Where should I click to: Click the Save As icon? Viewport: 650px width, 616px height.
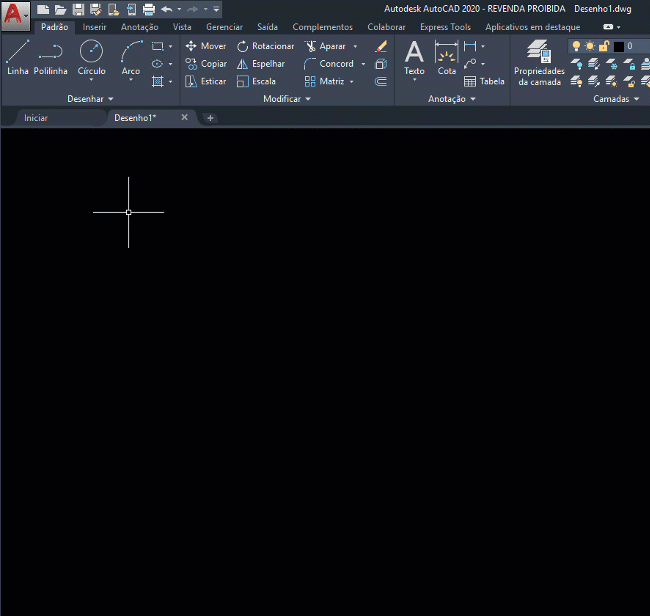pyautogui.click(x=96, y=9)
